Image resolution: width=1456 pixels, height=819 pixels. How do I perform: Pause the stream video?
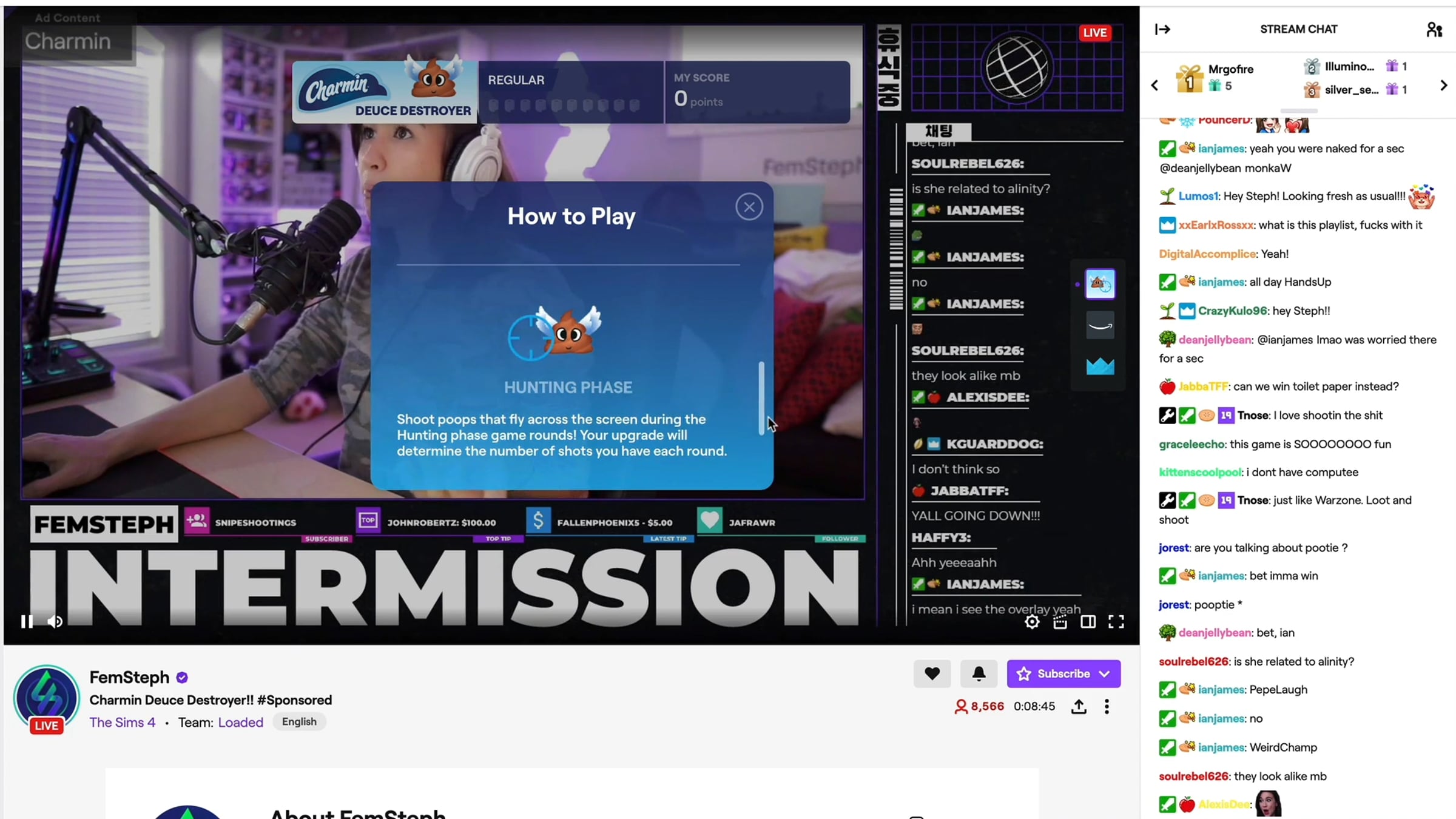(27, 621)
